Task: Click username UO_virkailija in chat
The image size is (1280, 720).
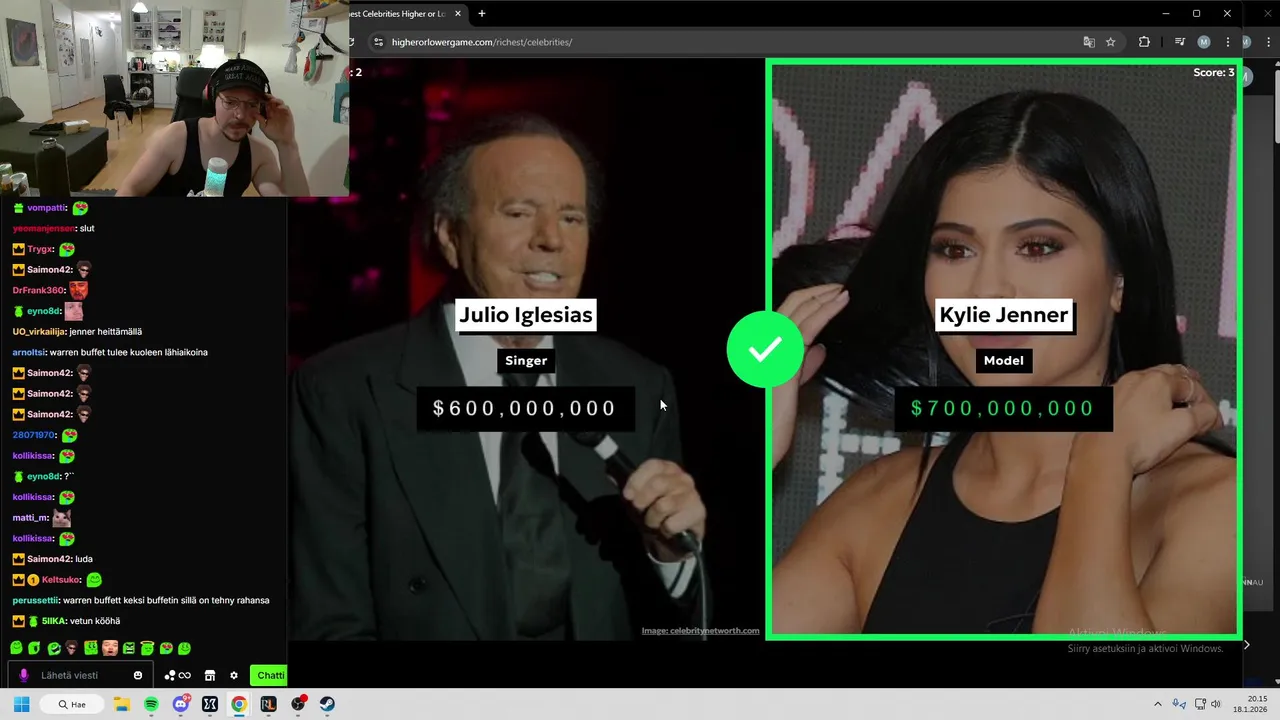Action: click(x=39, y=332)
